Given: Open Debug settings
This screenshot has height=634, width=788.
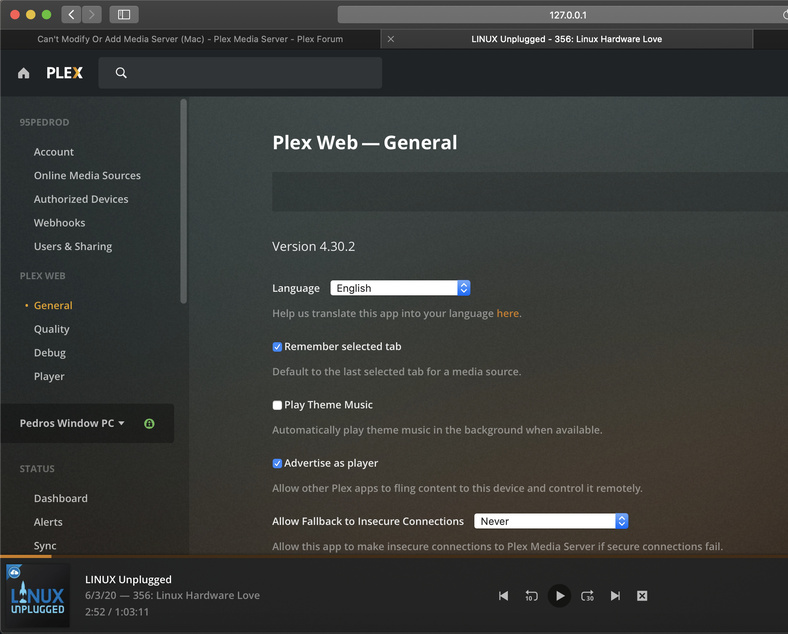Looking at the screenshot, I should (50, 353).
